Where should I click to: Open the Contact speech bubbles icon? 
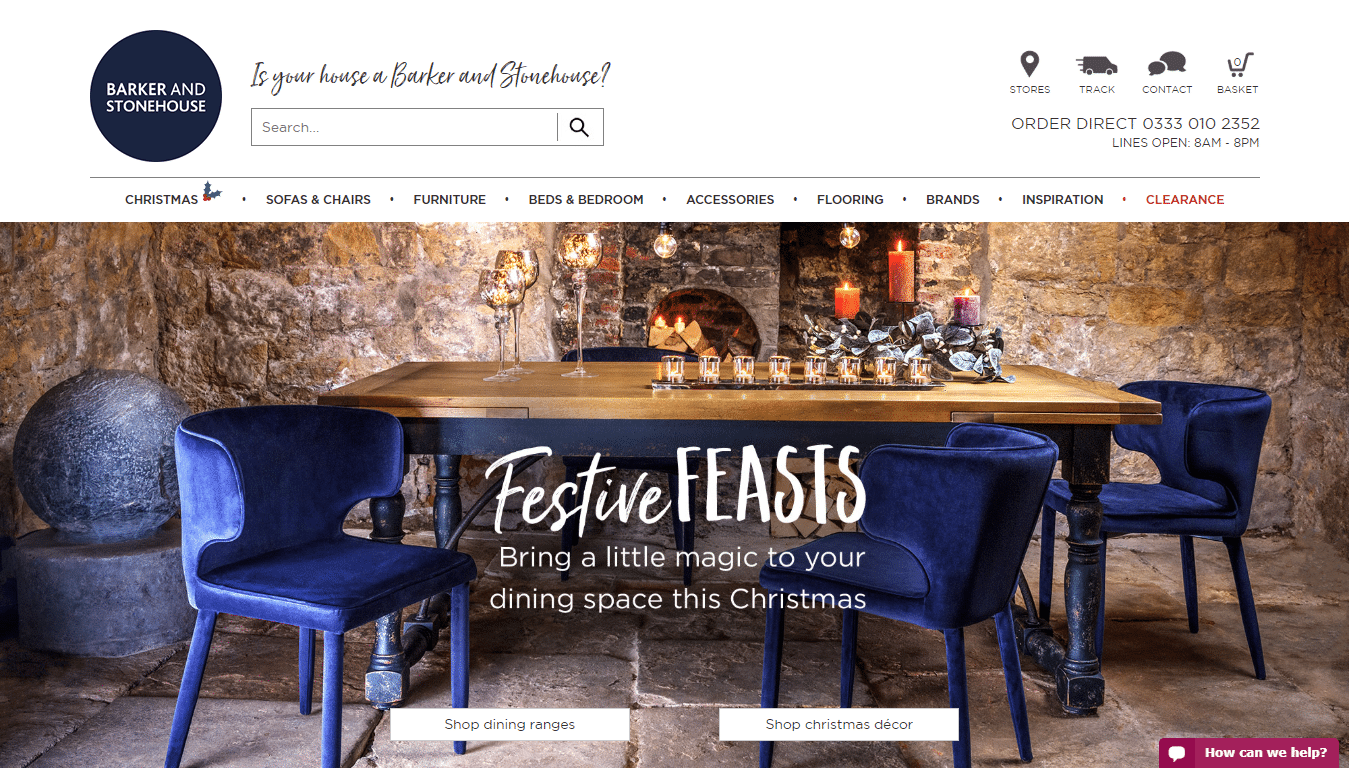click(x=1167, y=65)
